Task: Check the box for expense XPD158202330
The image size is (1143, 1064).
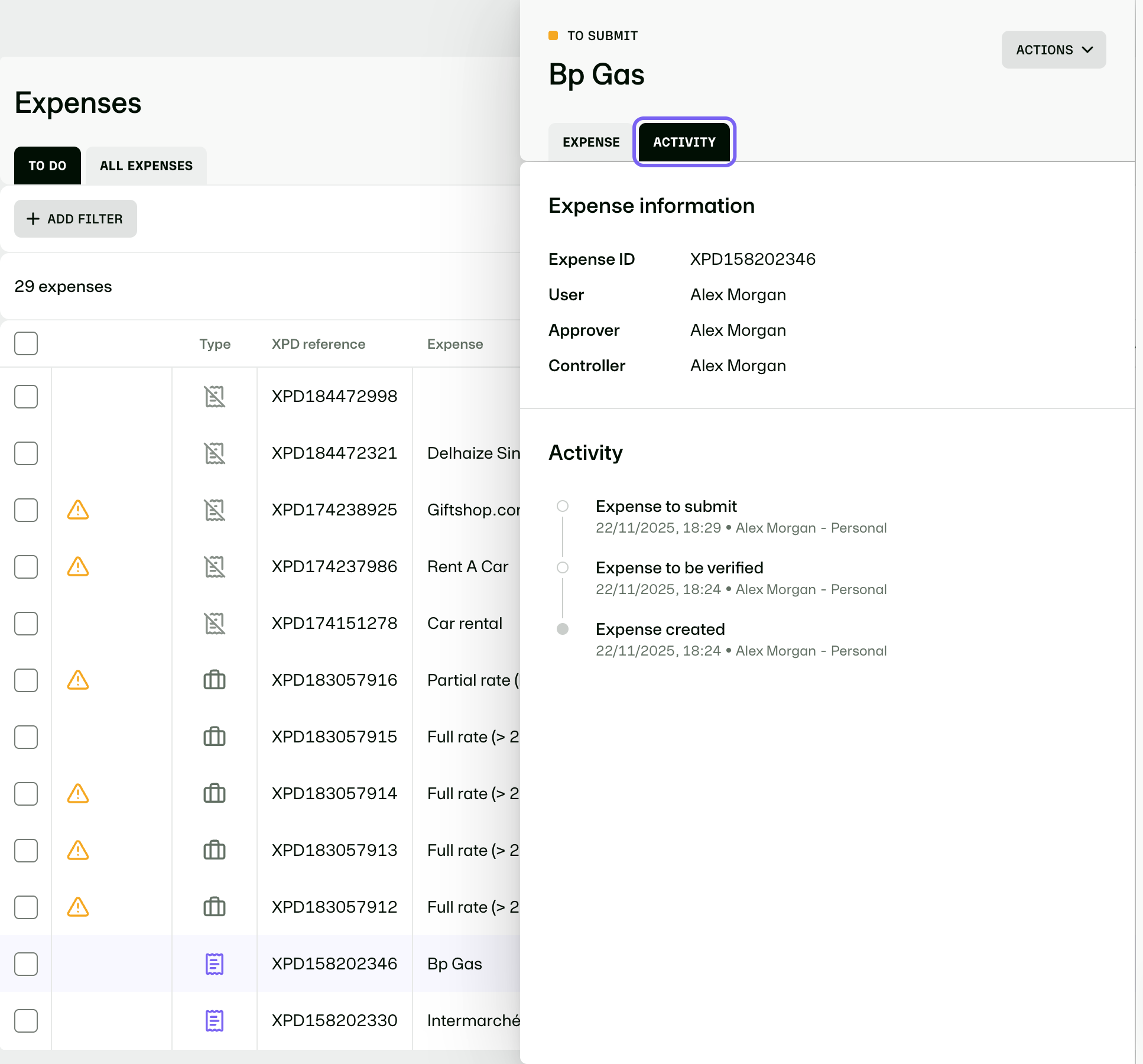Action: (x=26, y=1021)
